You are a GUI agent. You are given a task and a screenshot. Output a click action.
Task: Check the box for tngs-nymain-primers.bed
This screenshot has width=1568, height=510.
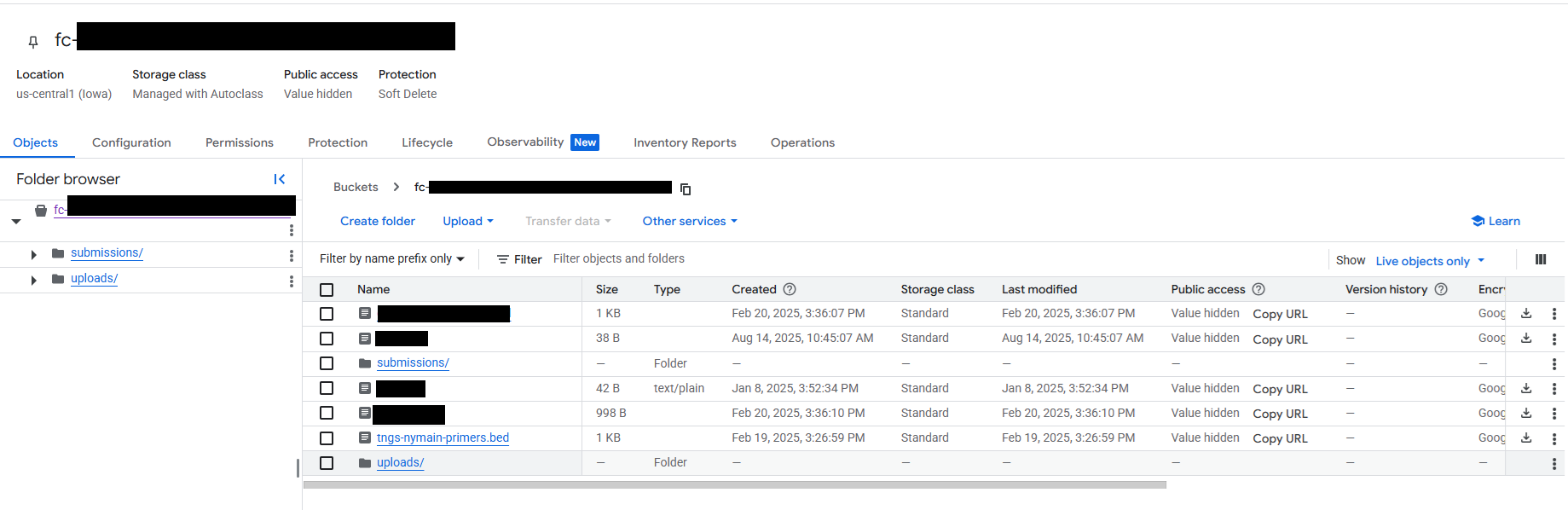click(327, 438)
